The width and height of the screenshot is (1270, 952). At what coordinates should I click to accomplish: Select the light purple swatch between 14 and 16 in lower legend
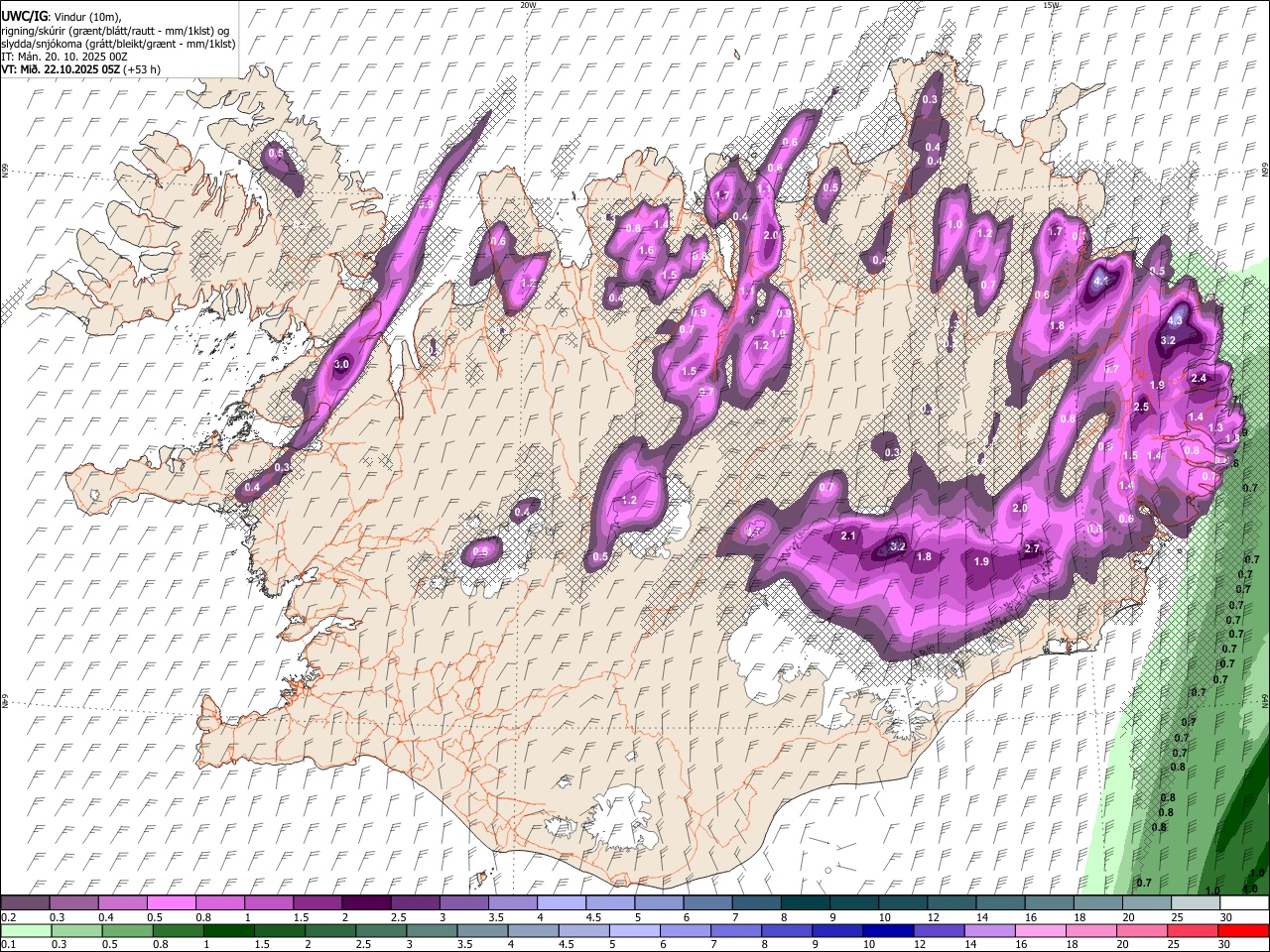pos(989,930)
